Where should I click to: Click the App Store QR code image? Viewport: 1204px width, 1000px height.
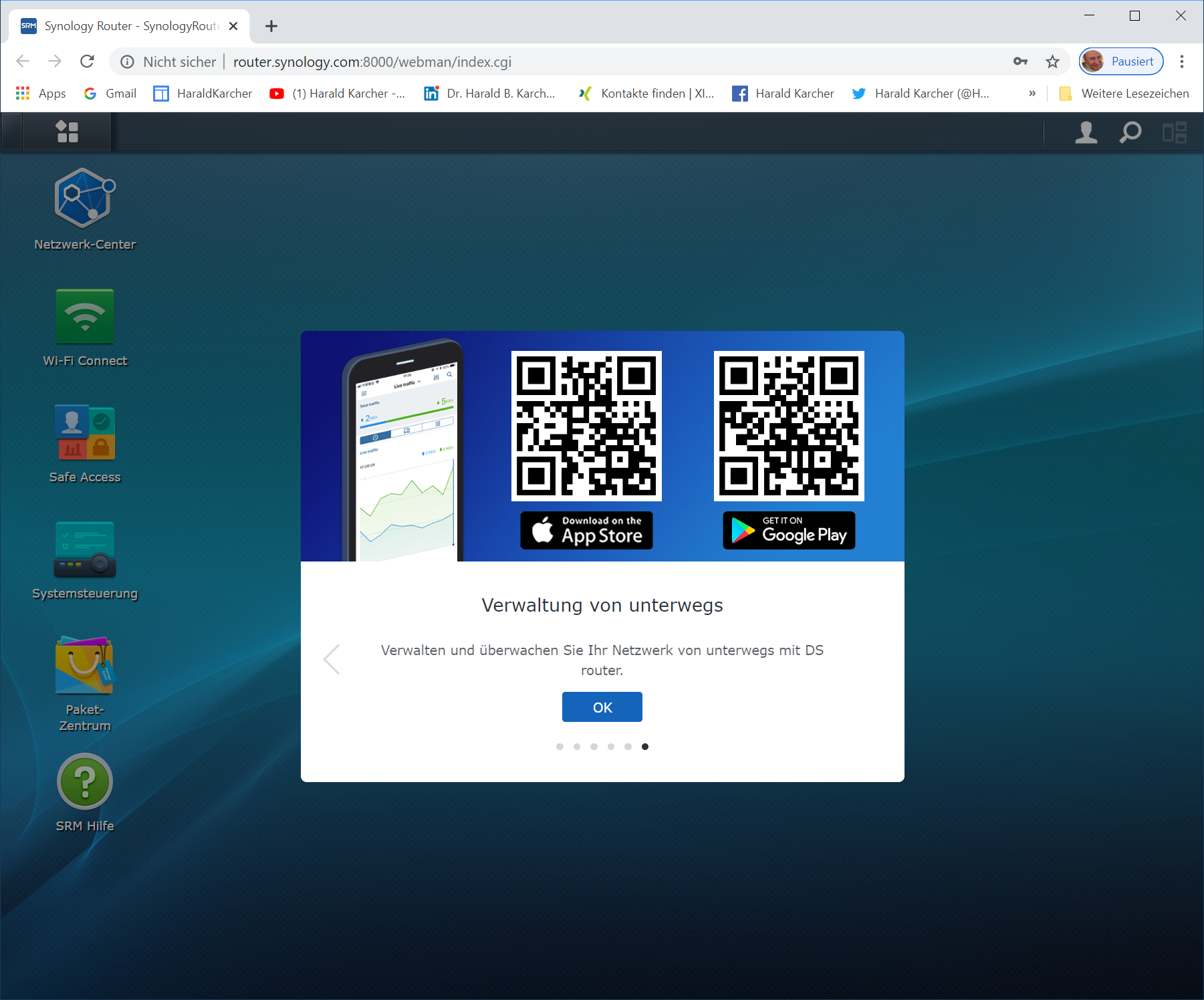[x=586, y=426]
